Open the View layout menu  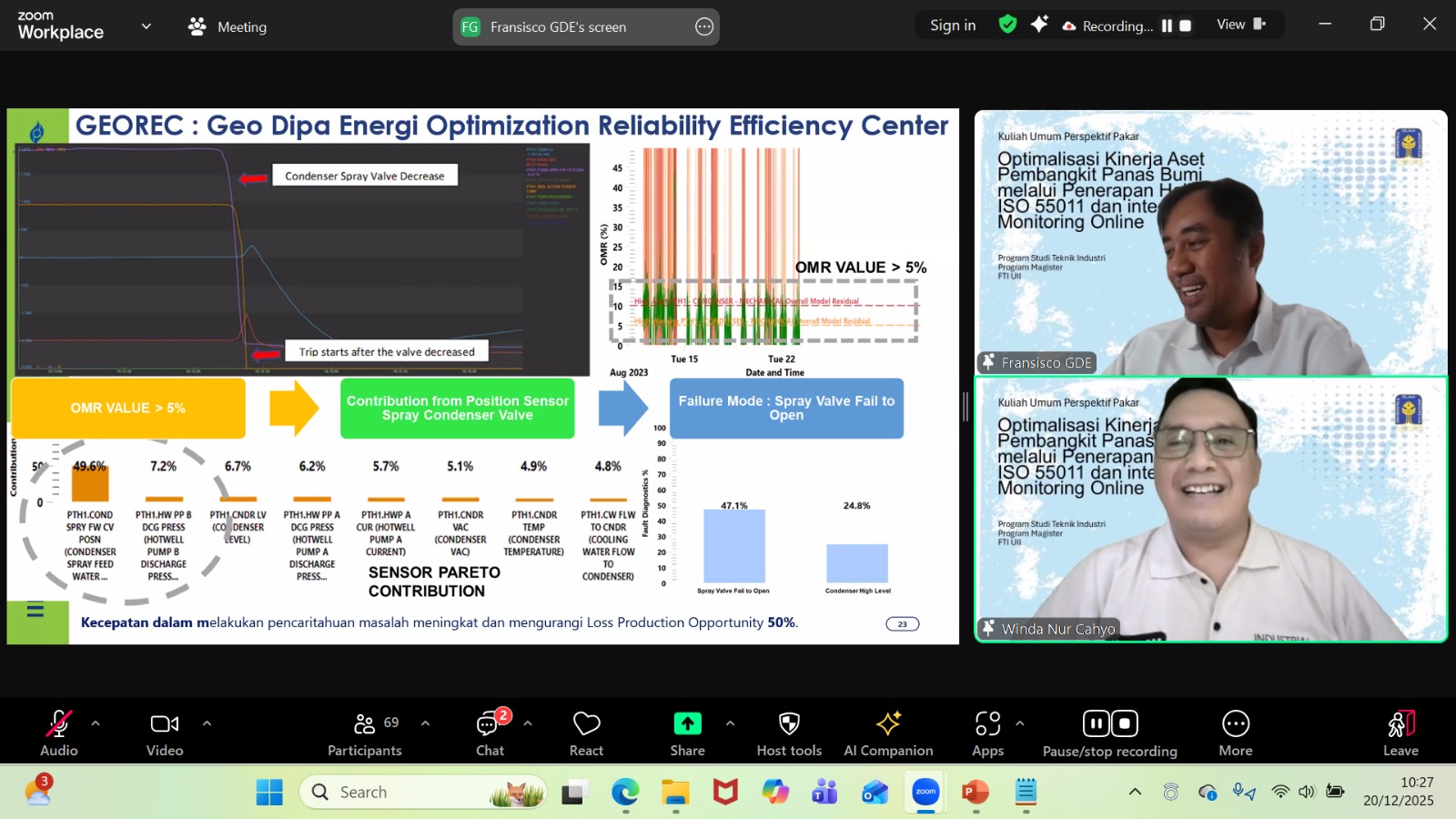[1240, 25]
